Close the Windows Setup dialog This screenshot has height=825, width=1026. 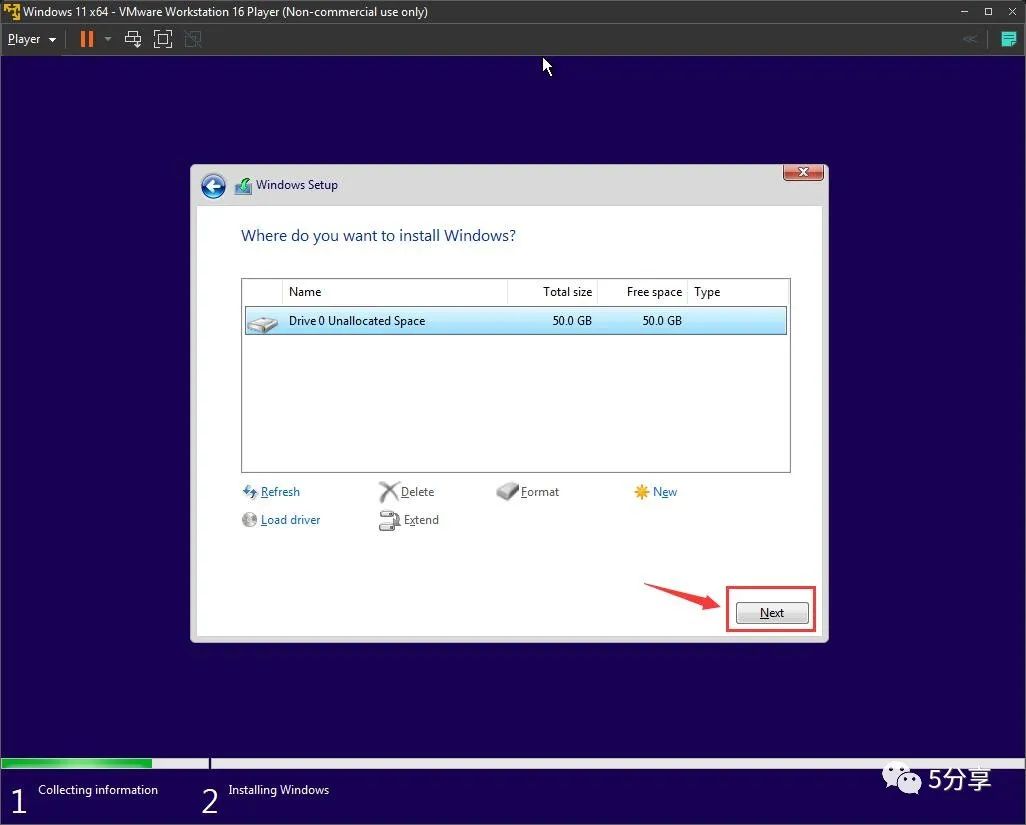click(803, 172)
